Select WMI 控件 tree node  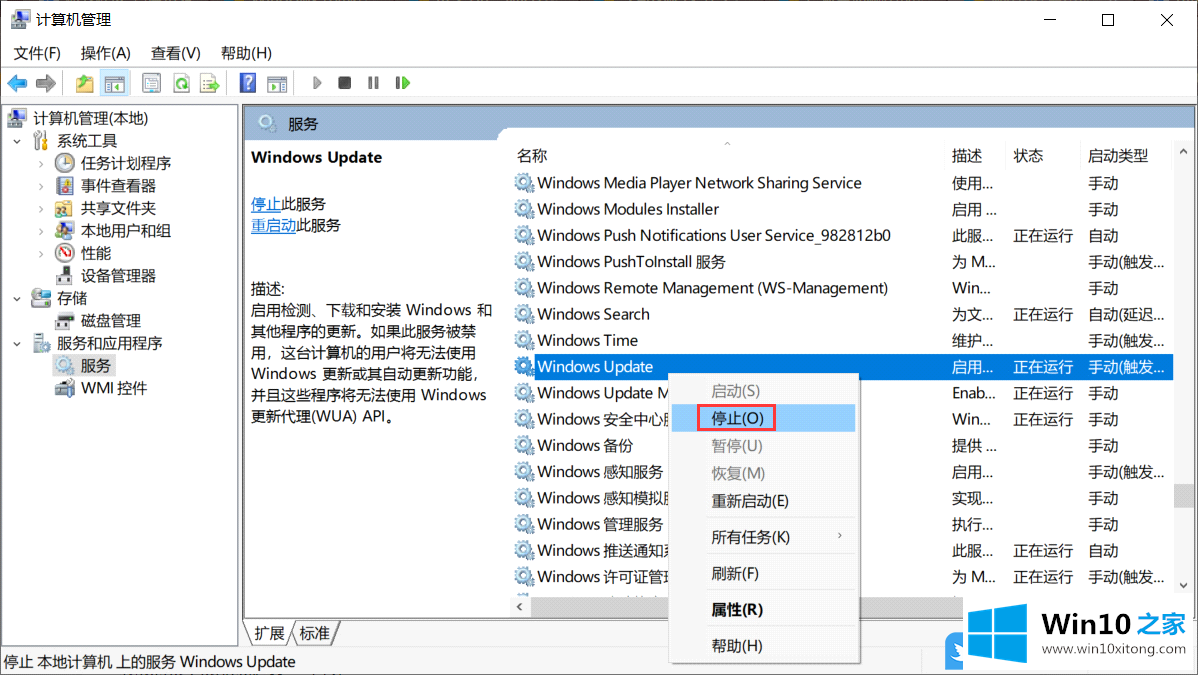tap(113, 388)
